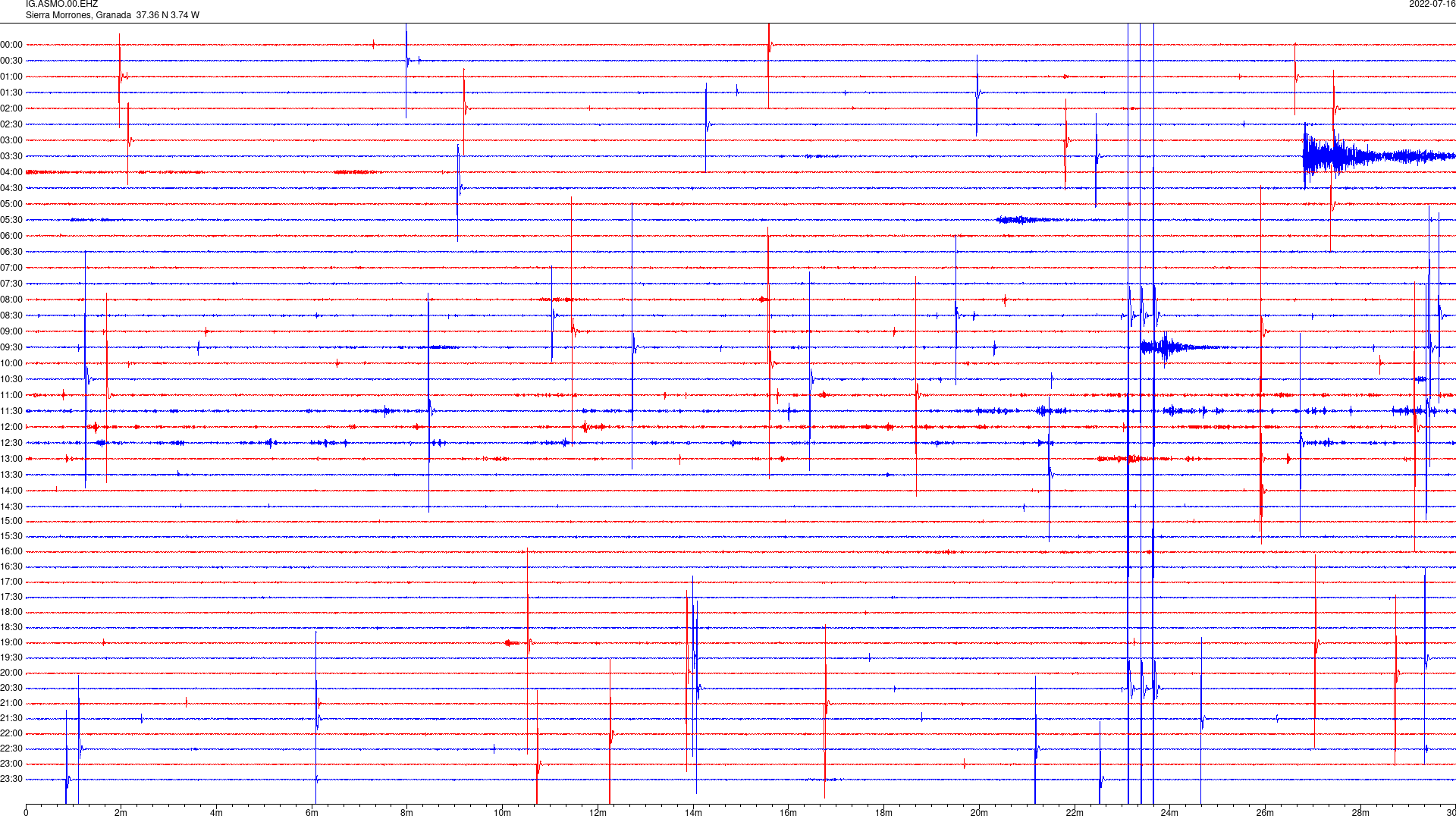Click the 20:00 time row label
Screen dimensions: 1456x819
coord(11,673)
